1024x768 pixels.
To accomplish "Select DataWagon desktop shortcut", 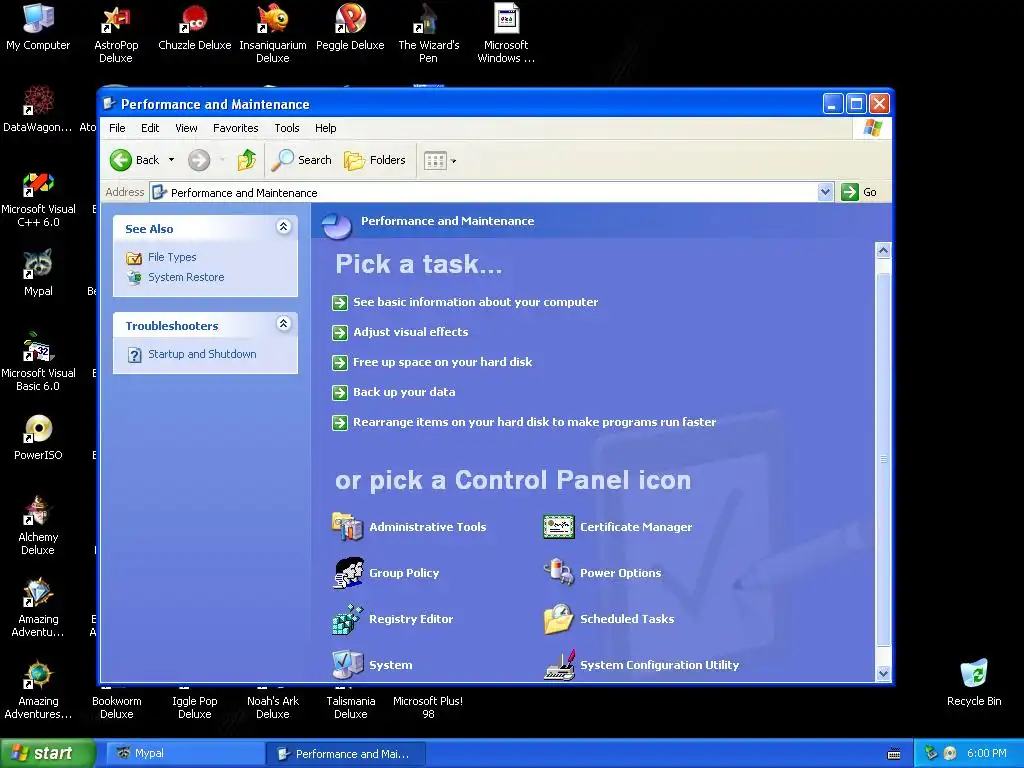I will [x=38, y=109].
